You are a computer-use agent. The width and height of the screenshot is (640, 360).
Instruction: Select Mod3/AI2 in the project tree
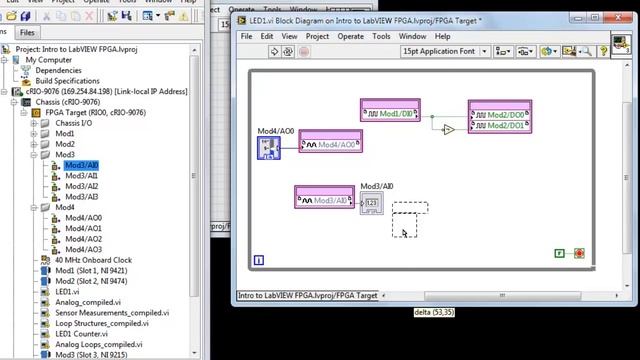click(82, 187)
